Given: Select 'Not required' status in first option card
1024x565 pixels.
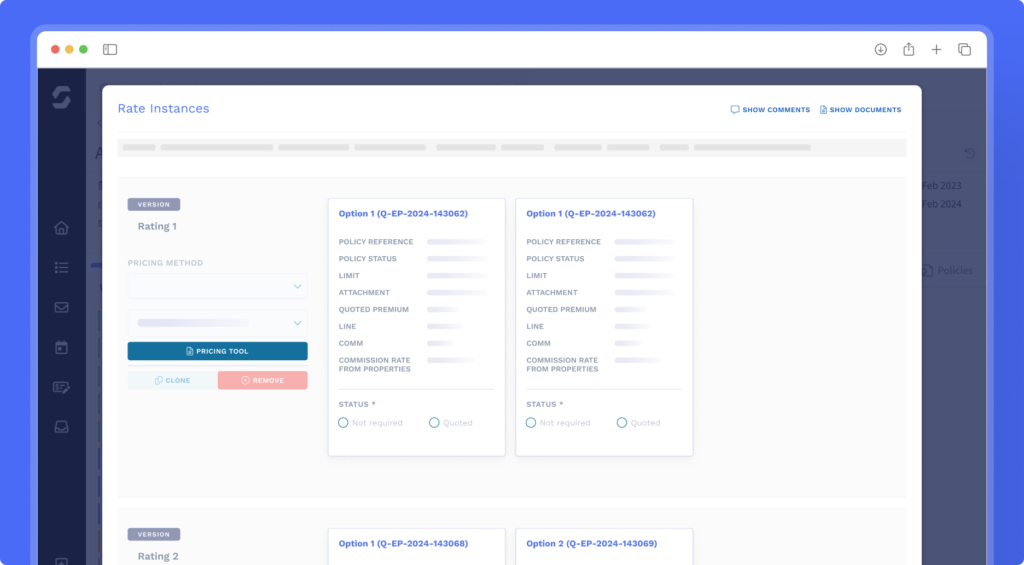Looking at the screenshot, I should pyautogui.click(x=344, y=423).
